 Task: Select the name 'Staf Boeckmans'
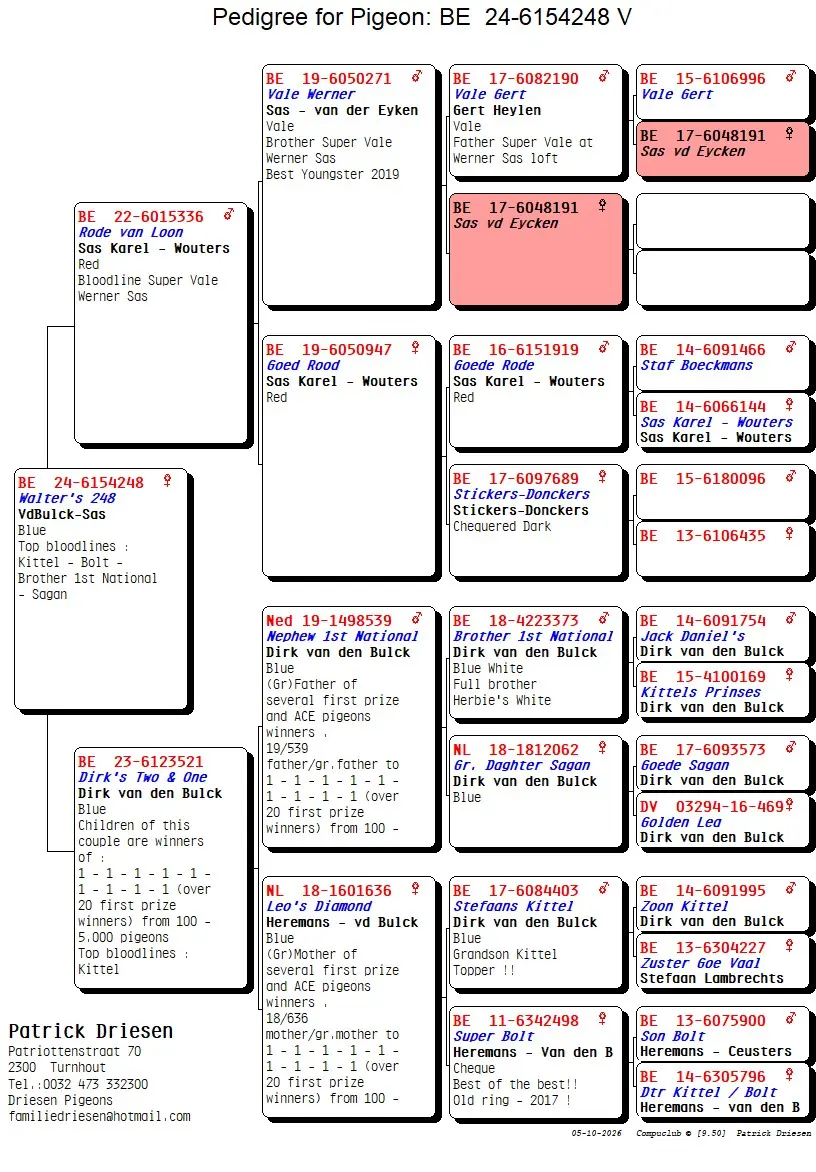point(696,366)
